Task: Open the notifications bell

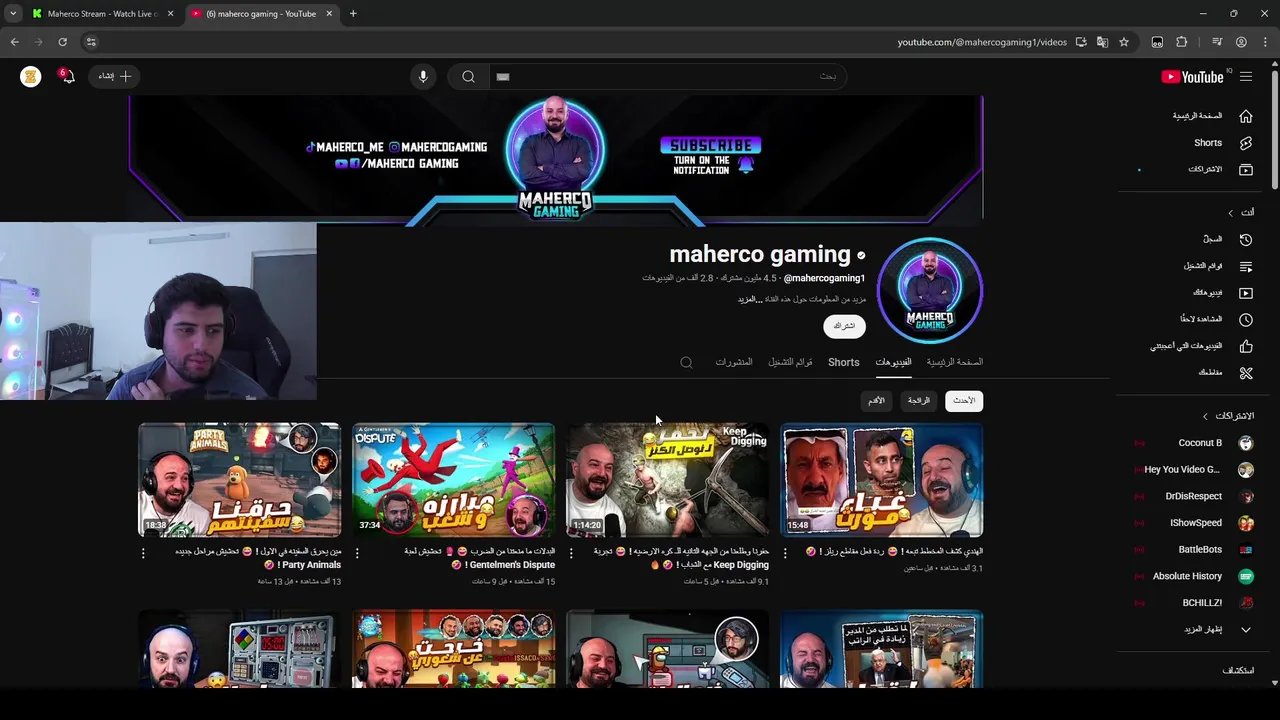Action: point(66,76)
